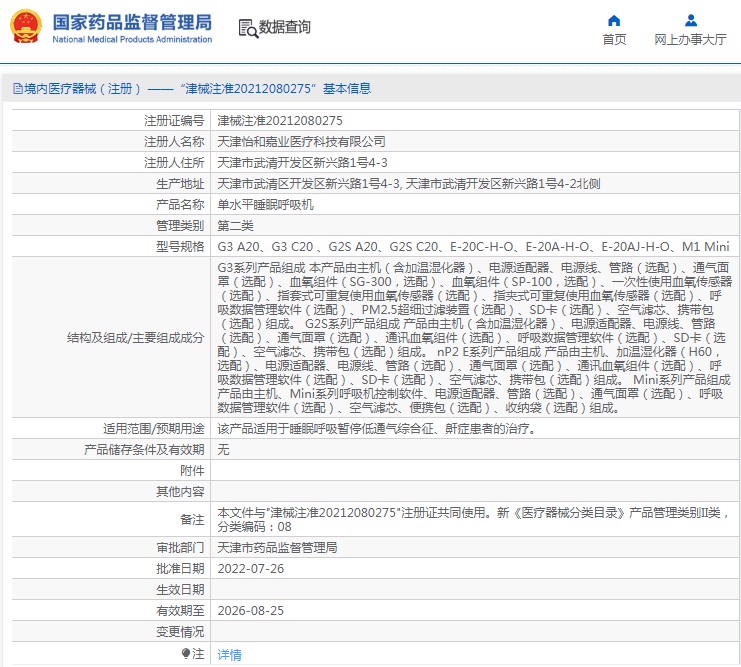Click the 注册人名称 label
Image resolution: width=741 pixels, height=667 pixels.
tap(174, 141)
